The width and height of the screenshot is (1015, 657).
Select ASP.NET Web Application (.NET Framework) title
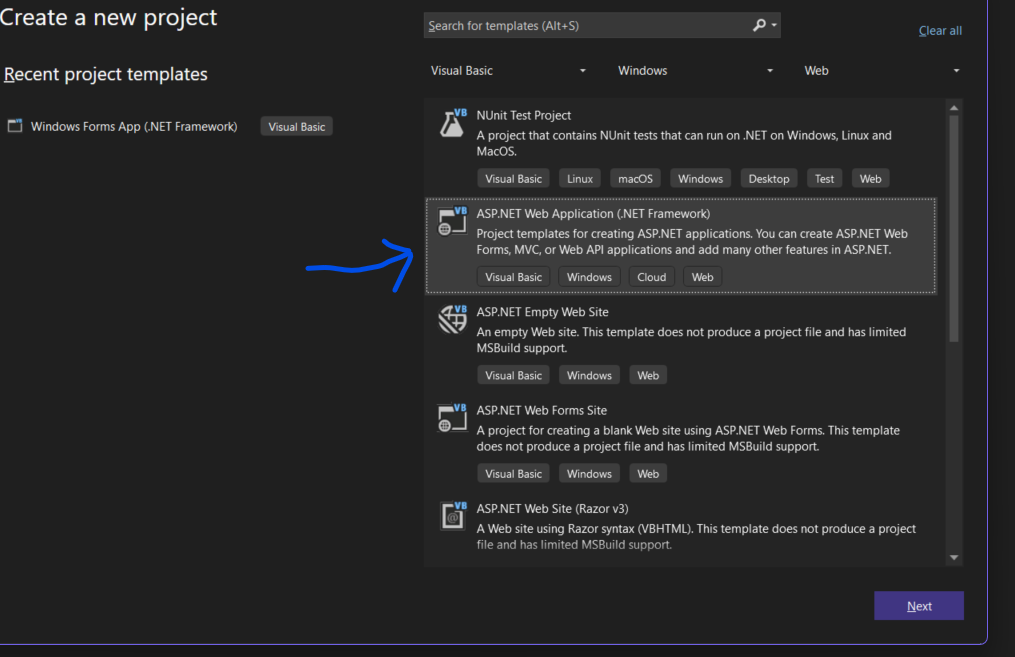(593, 214)
